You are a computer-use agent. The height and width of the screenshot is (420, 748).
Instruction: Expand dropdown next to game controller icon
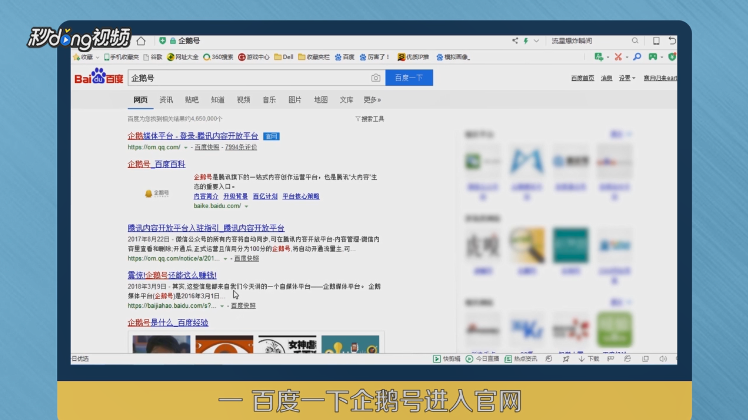pyautogui.click(x=662, y=58)
